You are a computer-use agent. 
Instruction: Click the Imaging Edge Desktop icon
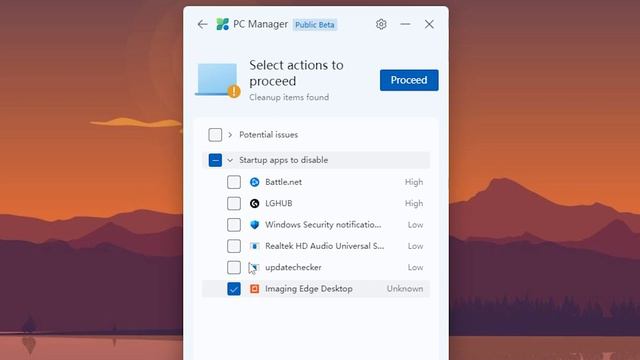point(254,289)
